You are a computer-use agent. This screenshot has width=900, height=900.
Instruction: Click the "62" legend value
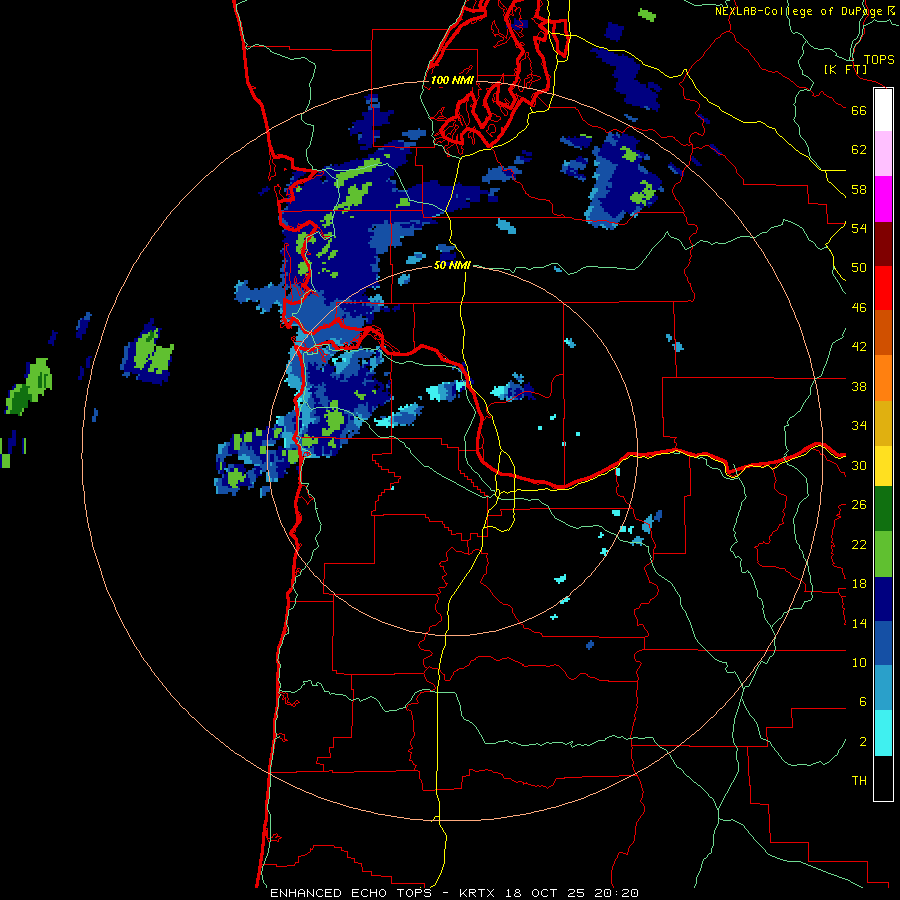click(859, 150)
